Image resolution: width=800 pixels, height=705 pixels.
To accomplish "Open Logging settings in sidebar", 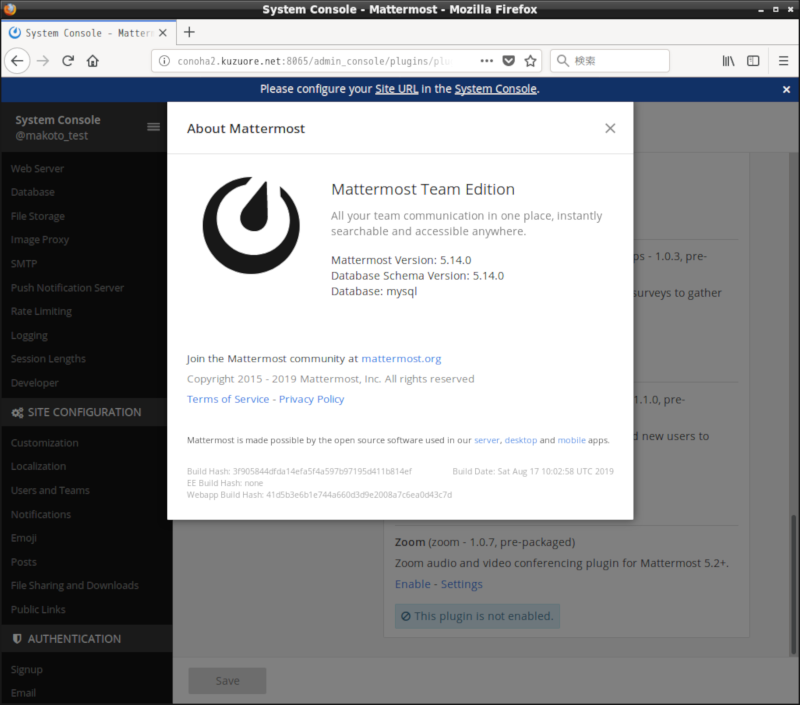I will click(29, 336).
